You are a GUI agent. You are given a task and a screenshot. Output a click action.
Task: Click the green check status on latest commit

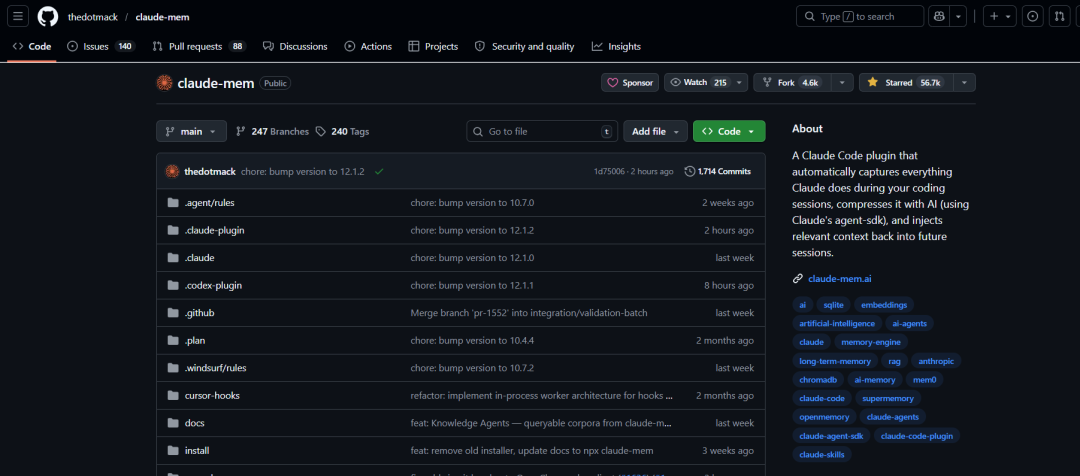tap(379, 172)
